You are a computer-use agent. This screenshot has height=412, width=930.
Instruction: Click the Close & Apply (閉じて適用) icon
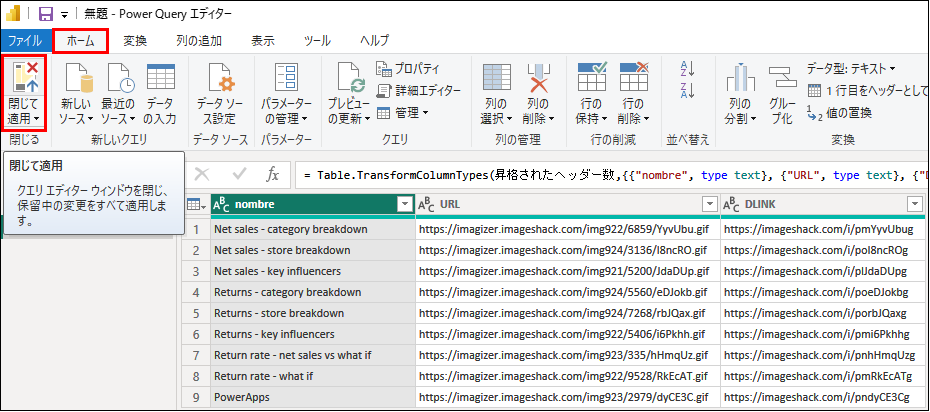click(24, 78)
